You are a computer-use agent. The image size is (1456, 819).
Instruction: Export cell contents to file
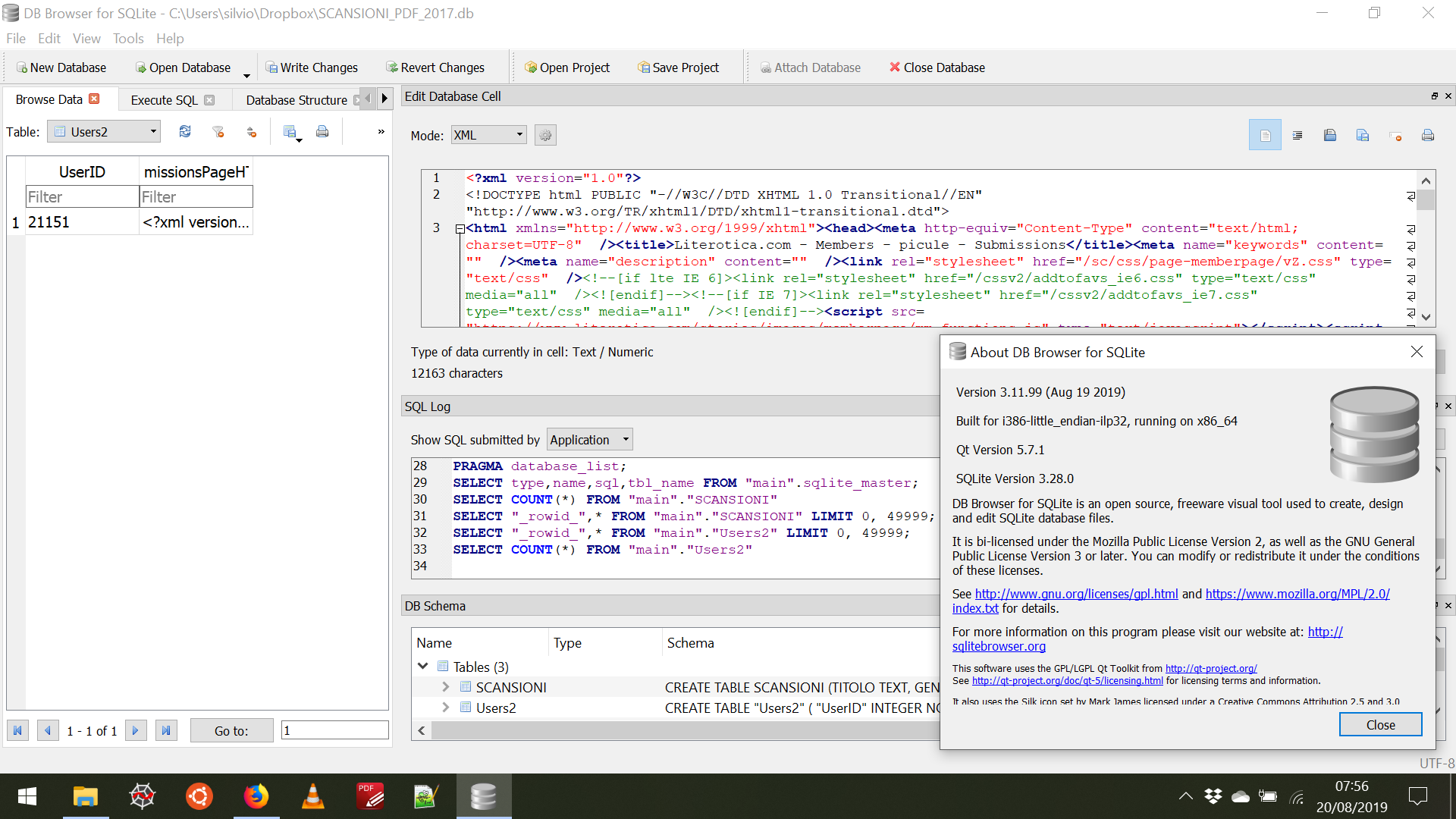1363,134
